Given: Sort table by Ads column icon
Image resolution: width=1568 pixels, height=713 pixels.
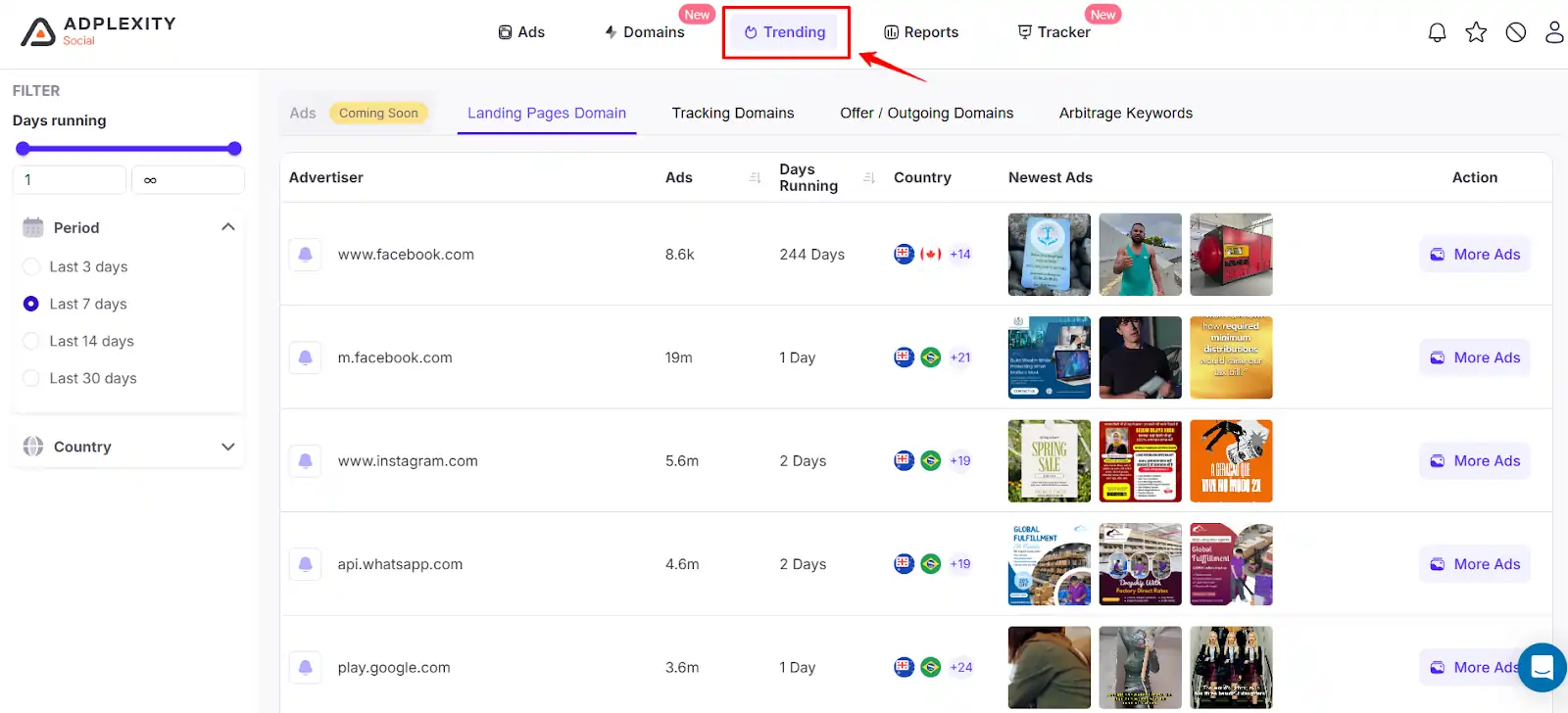Looking at the screenshot, I should pos(755,177).
